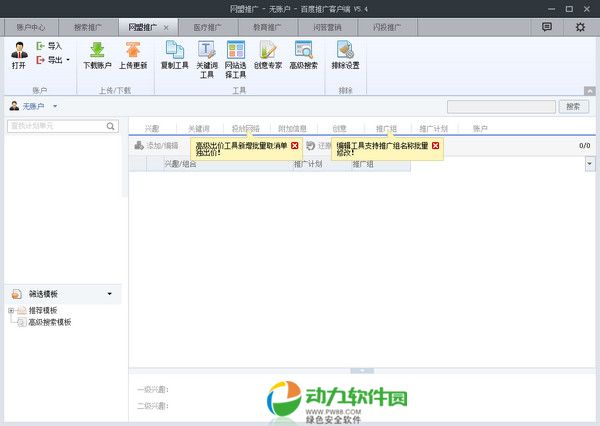Collapse the ribbon with the arrow button
This screenshot has height=426, width=600.
pos(590,91)
